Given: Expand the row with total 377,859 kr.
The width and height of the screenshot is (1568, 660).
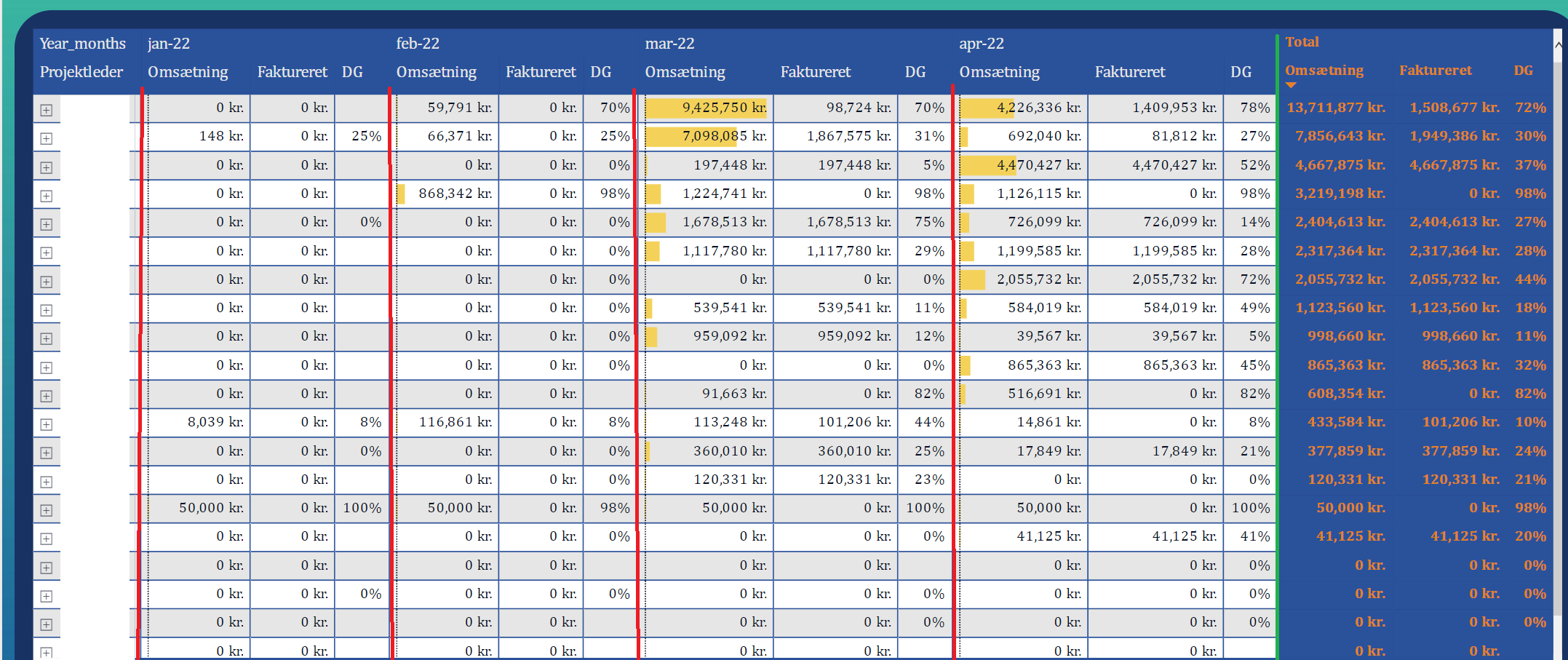Looking at the screenshot, I should pyautogui.click(x=47, y=453).
